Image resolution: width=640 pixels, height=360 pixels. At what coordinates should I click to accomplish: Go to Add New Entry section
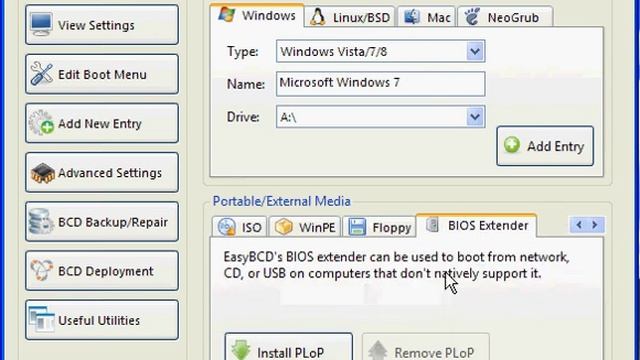[x=102, y=123]
